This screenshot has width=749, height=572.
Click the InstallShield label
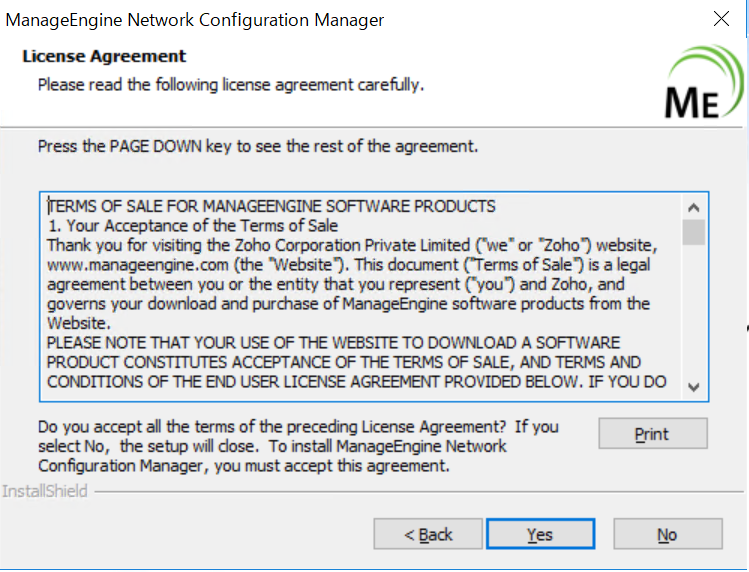point(45,491)
